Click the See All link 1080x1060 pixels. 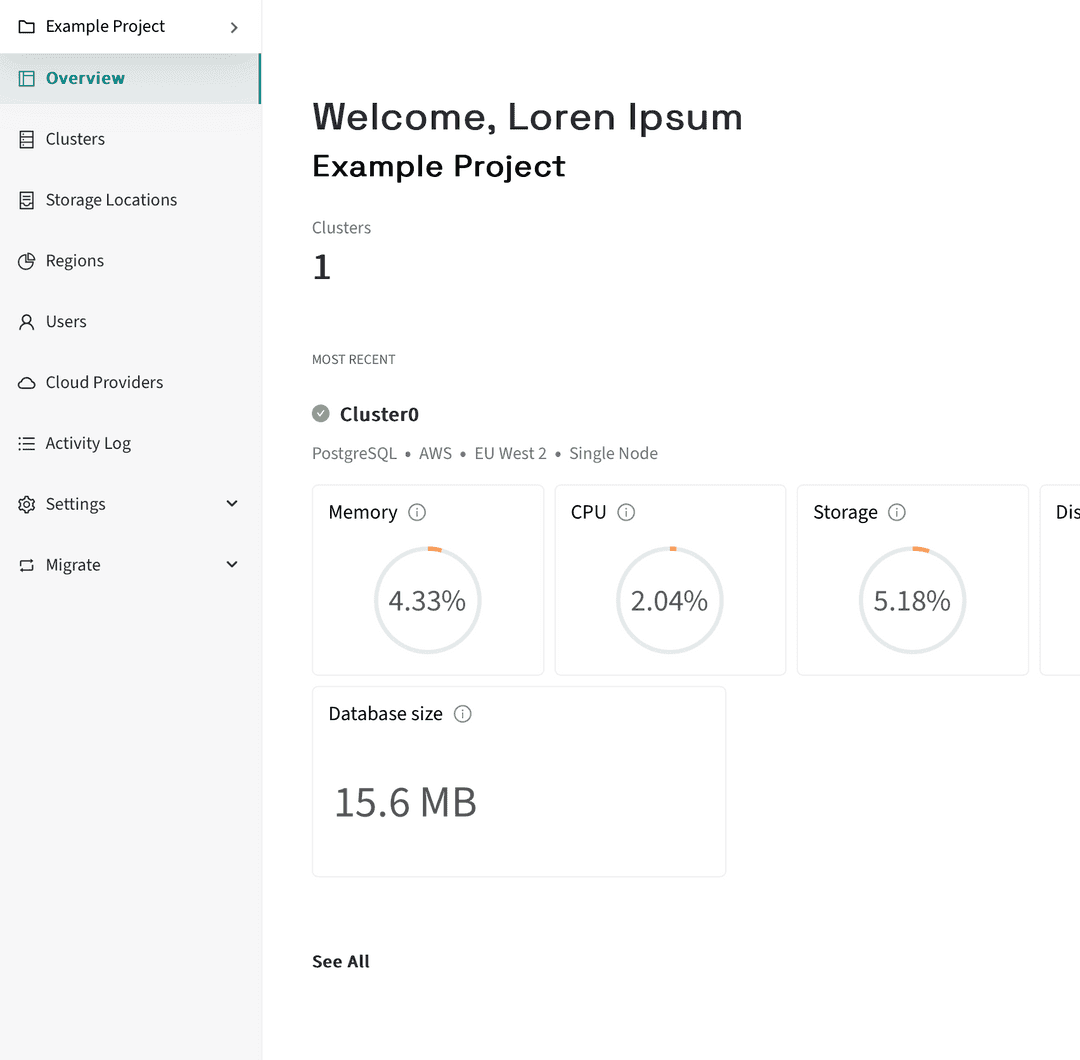tap(340, 961)
